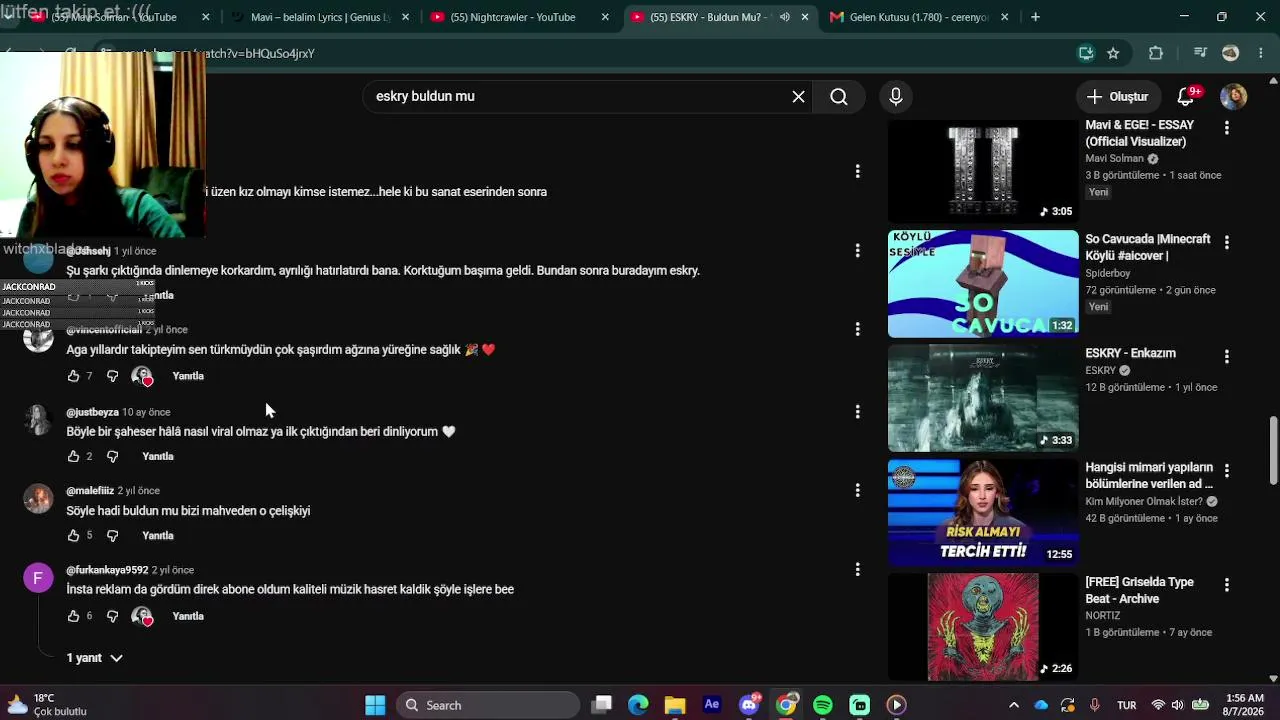
Task: Open the 'So Cavucada' Minecraft thumbnail
Action: pyautogui.click(x=983, y=284)
